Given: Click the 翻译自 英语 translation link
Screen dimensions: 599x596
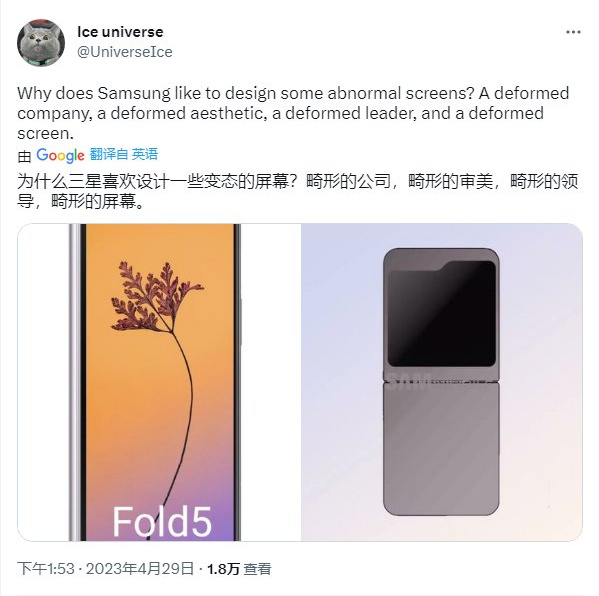Looking at the screenshot, I should coord(124,154).
